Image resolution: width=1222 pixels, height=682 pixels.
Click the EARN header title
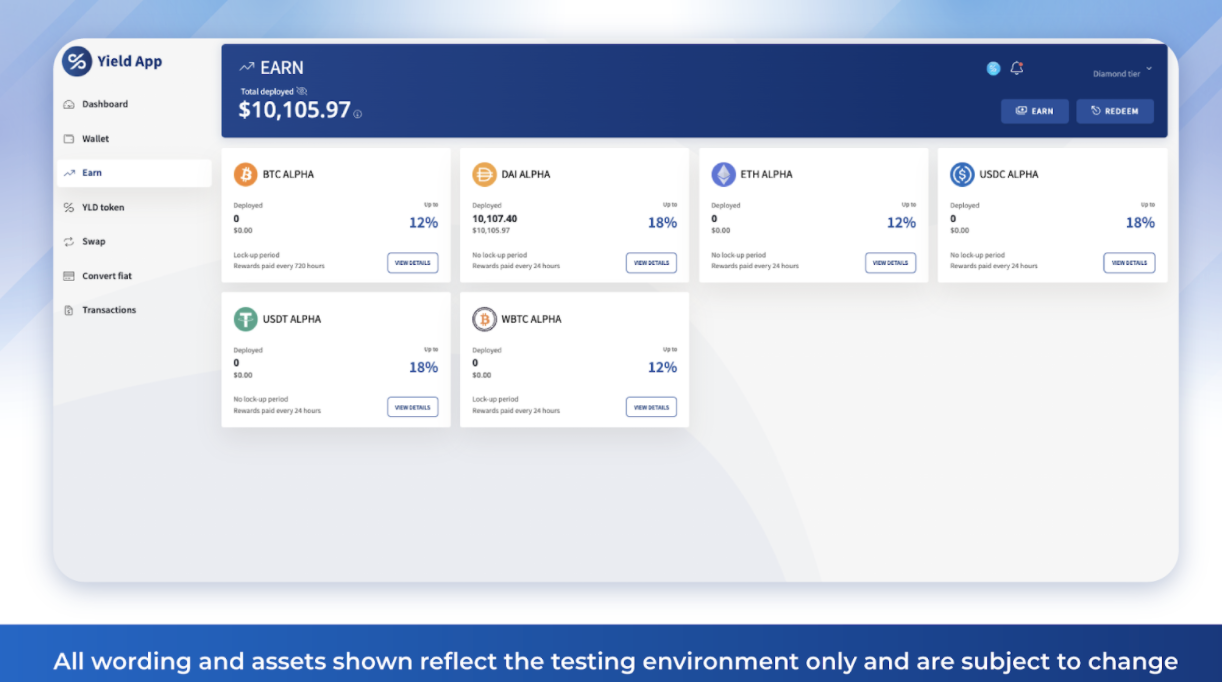click(282, 68)
